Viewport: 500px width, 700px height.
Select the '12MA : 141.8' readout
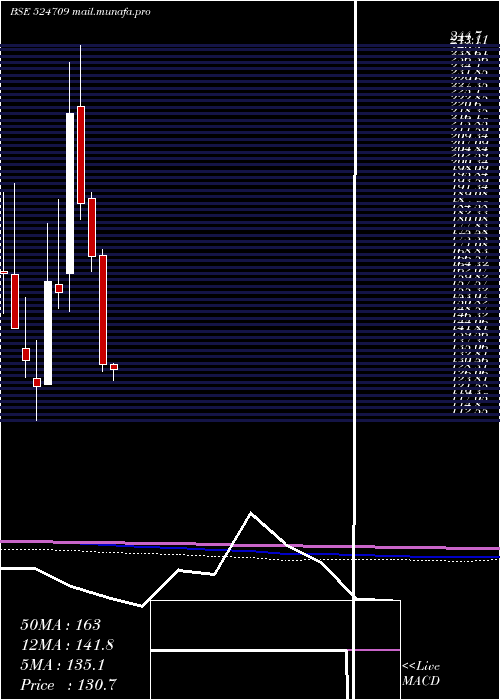point(67,645)
